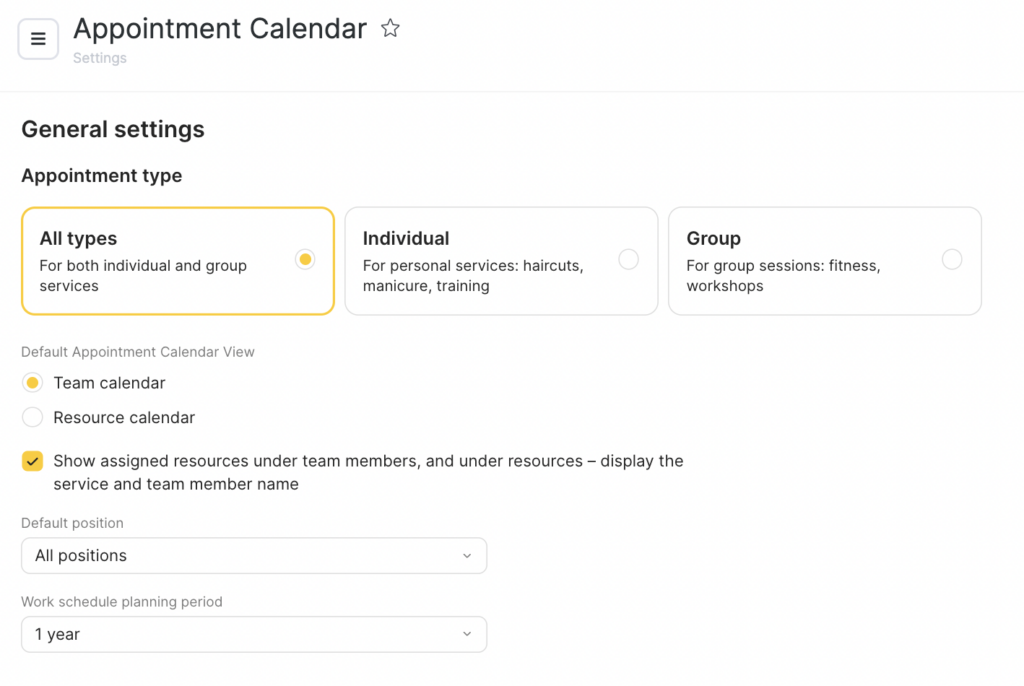
Task: Choose the Resource calendar radio button
Action: point(33,418)
